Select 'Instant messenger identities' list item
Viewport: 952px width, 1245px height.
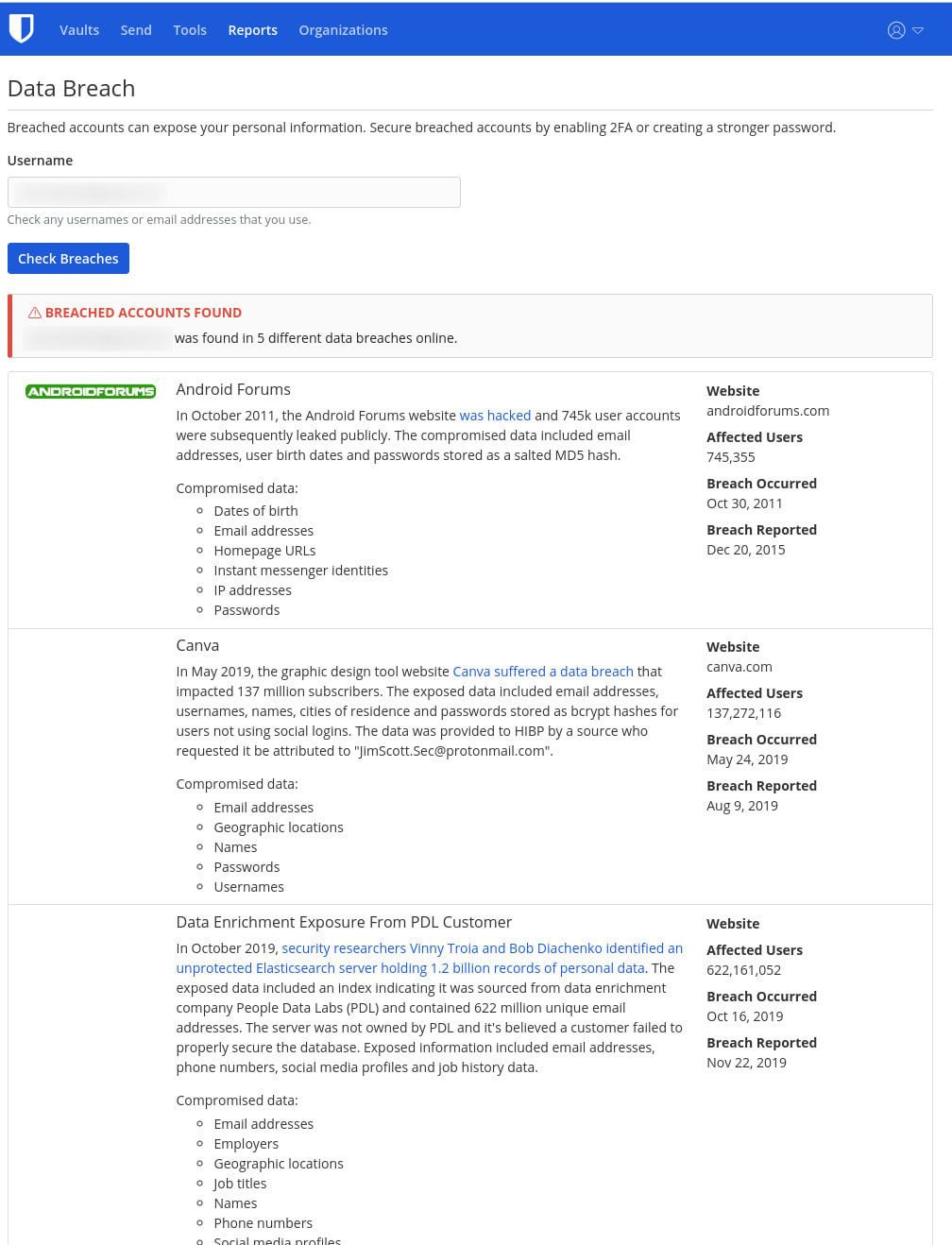pyautogui.click(x=301, y=571)
